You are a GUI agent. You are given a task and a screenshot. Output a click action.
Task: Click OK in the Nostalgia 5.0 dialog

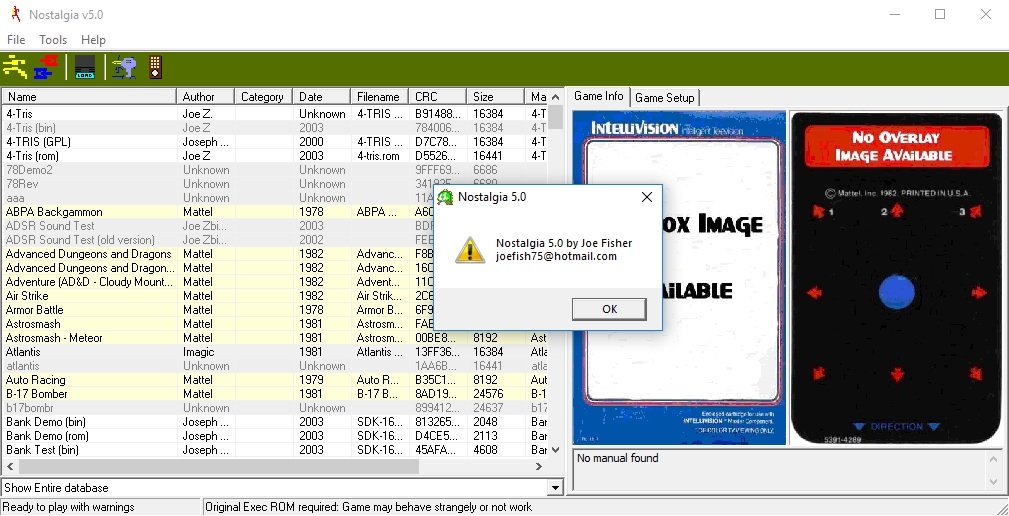pos(609,309)
